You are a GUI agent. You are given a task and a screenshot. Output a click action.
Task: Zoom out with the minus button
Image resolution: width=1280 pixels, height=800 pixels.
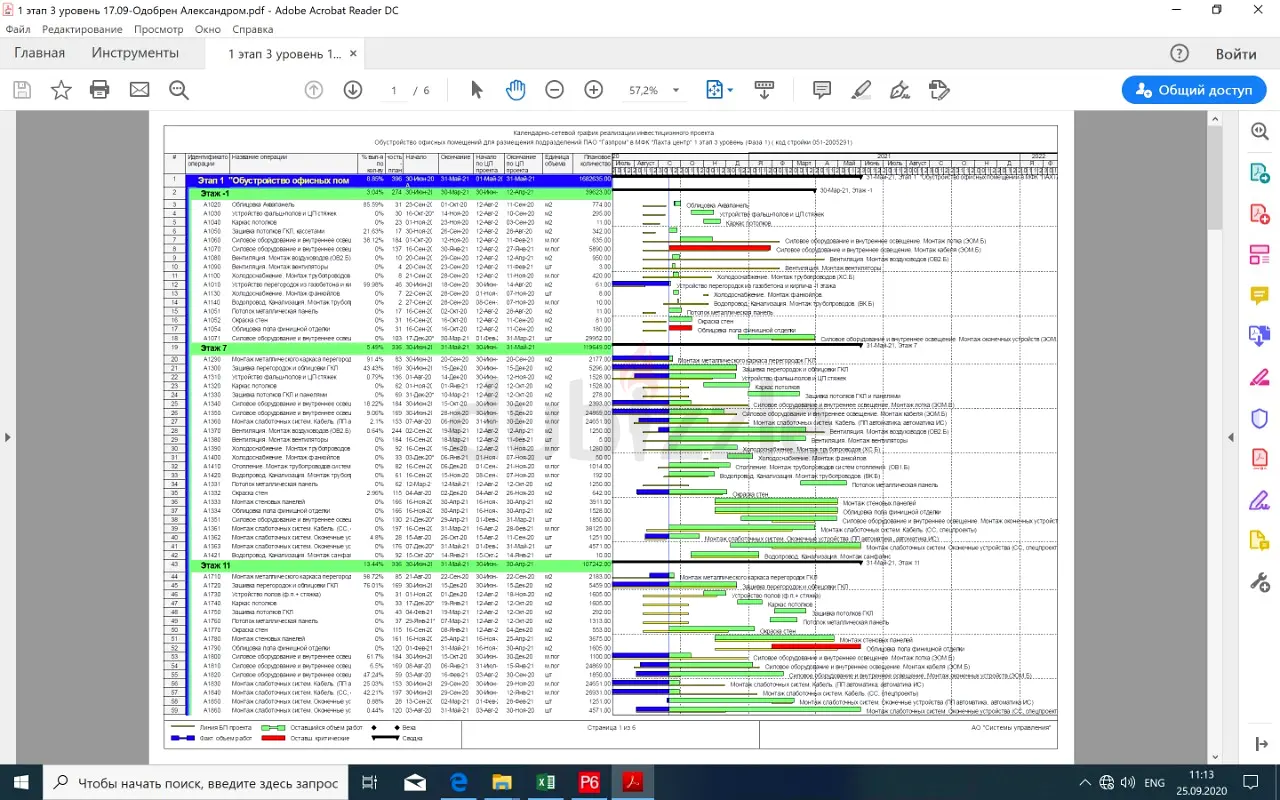555,90
